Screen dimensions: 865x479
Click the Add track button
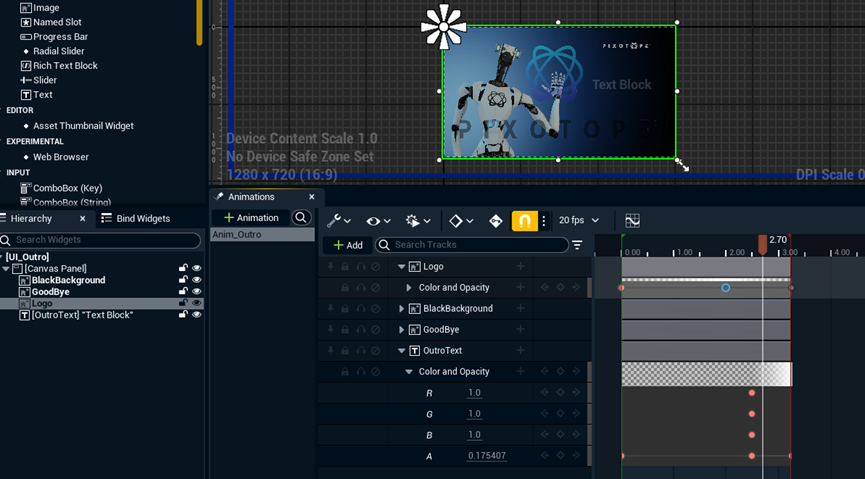pos(348,245)
